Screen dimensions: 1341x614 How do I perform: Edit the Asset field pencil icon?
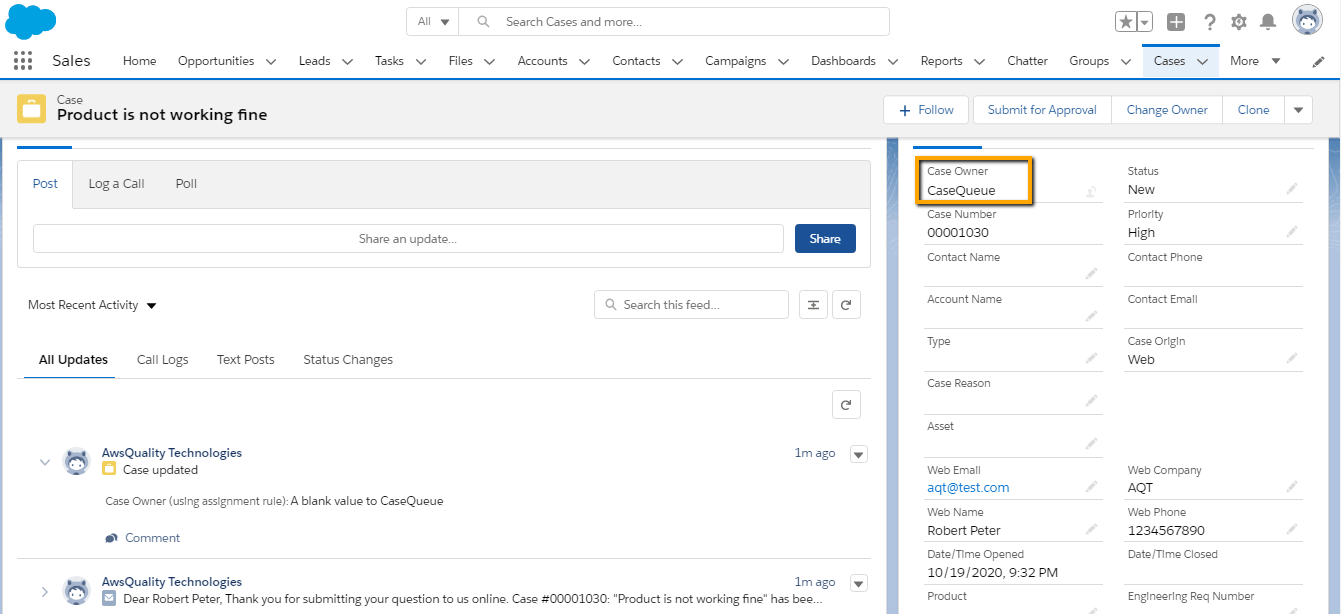pyautogui.click(x=1092, y=443)
